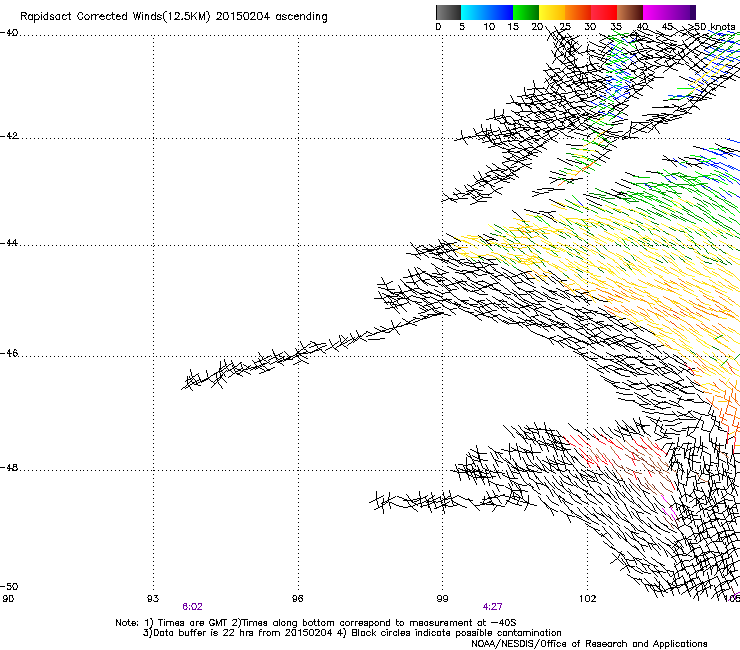Screen dimensions: 740x650
Task: Click the red 30-35 knots legend swatch
Action: 604,12
